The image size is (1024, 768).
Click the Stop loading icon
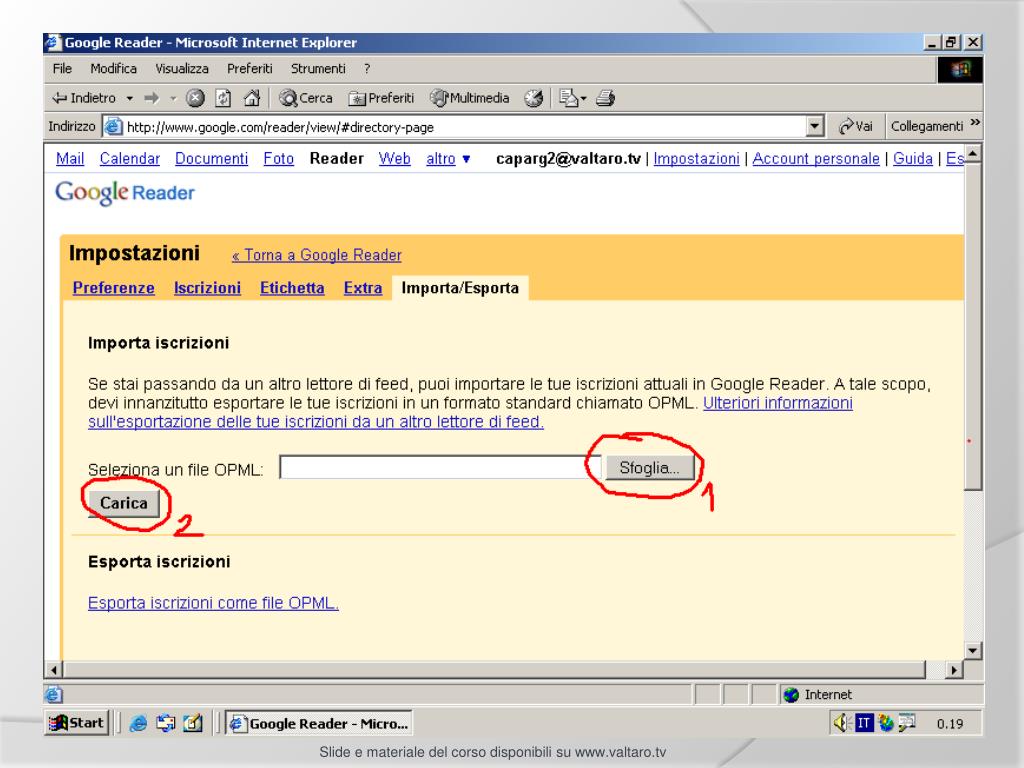pos(195,98)
